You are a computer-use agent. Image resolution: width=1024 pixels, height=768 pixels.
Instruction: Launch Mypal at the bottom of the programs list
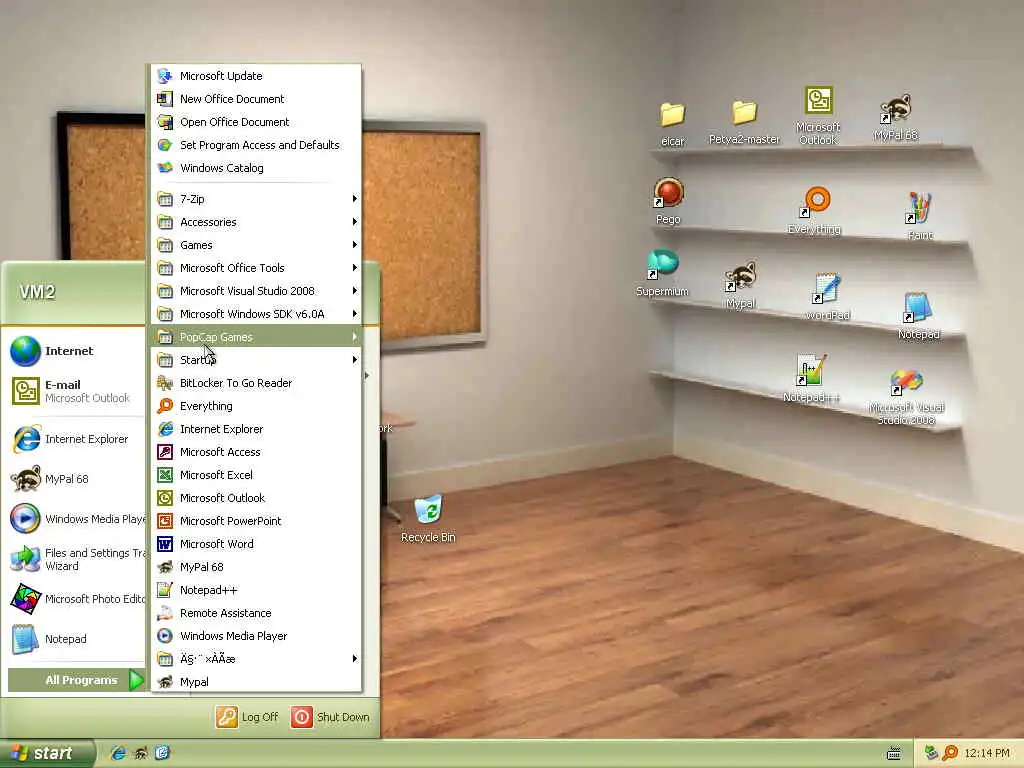(x=257, y=682)
